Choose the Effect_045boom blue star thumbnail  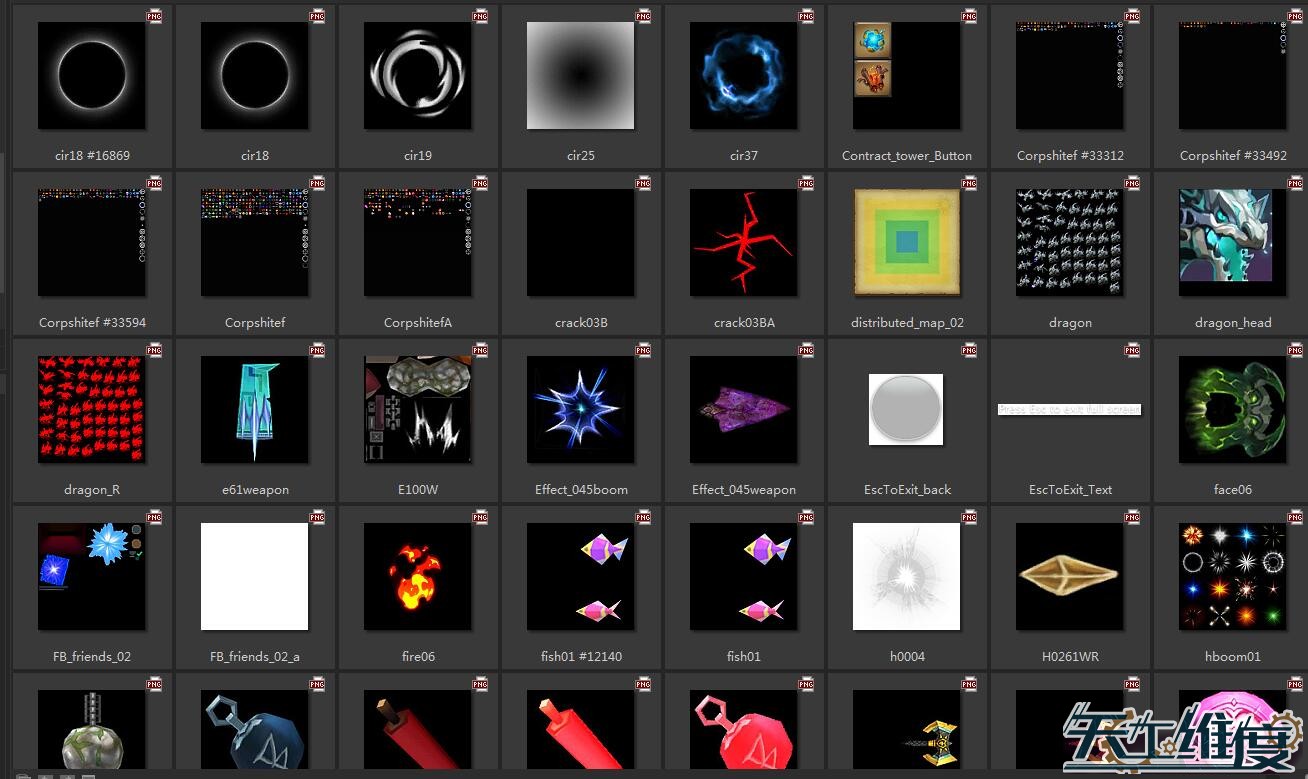pyautogui.click(x=580, y=410)
